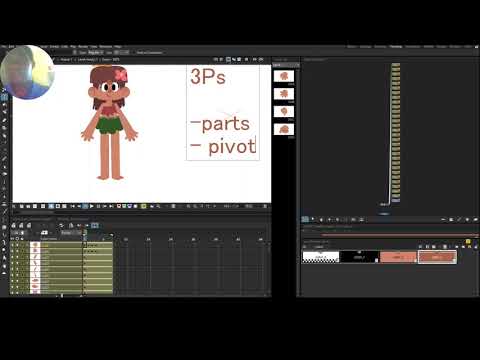
Task: Click the highlighted icon at the left of the Node view toolbar
Action: (305, 219)
